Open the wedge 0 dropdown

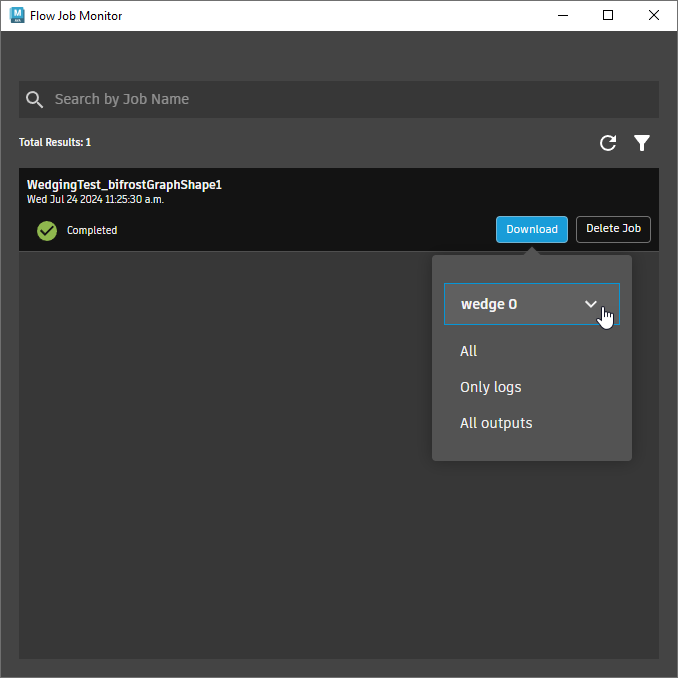click(x=531, y=304)
